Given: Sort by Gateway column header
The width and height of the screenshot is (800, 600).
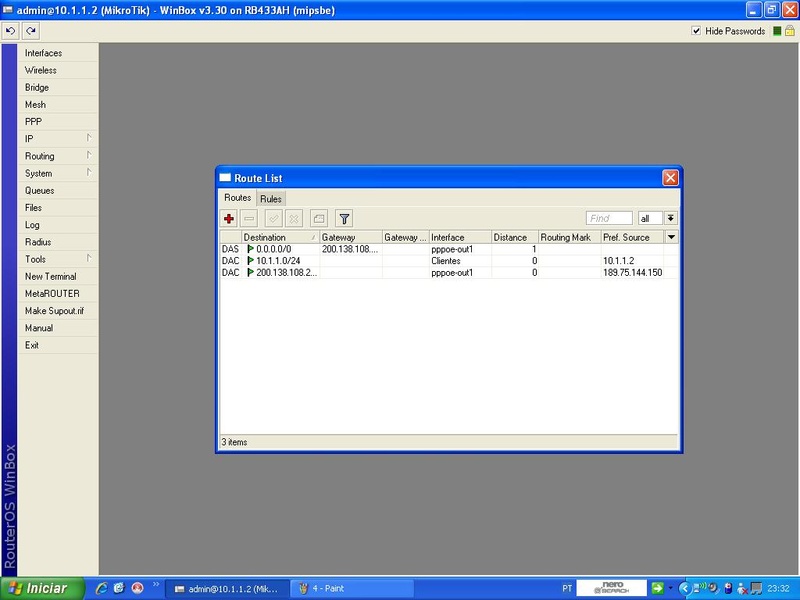Looking at the screenshot, I should pyautogui.click(x=351, y=237).
